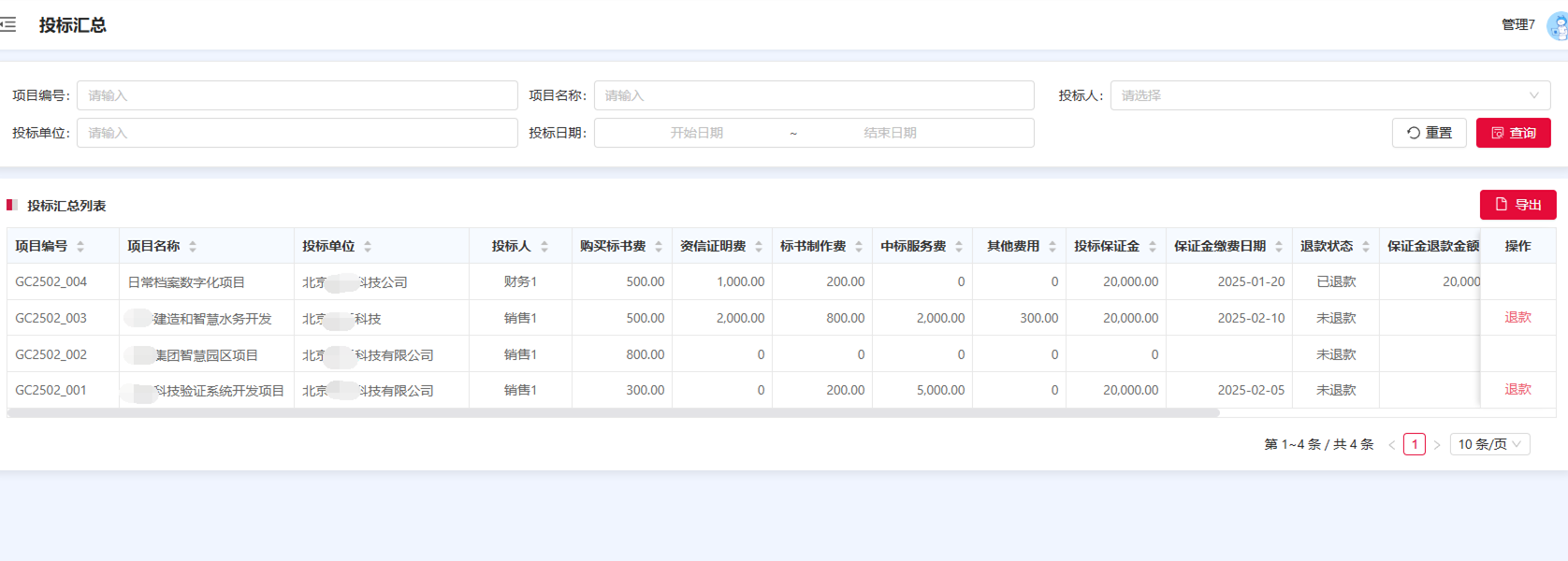This screenshot has width=1568, height=561.
Task: Open the user avatar for 管理7
Action: [x=1558, y=25]
